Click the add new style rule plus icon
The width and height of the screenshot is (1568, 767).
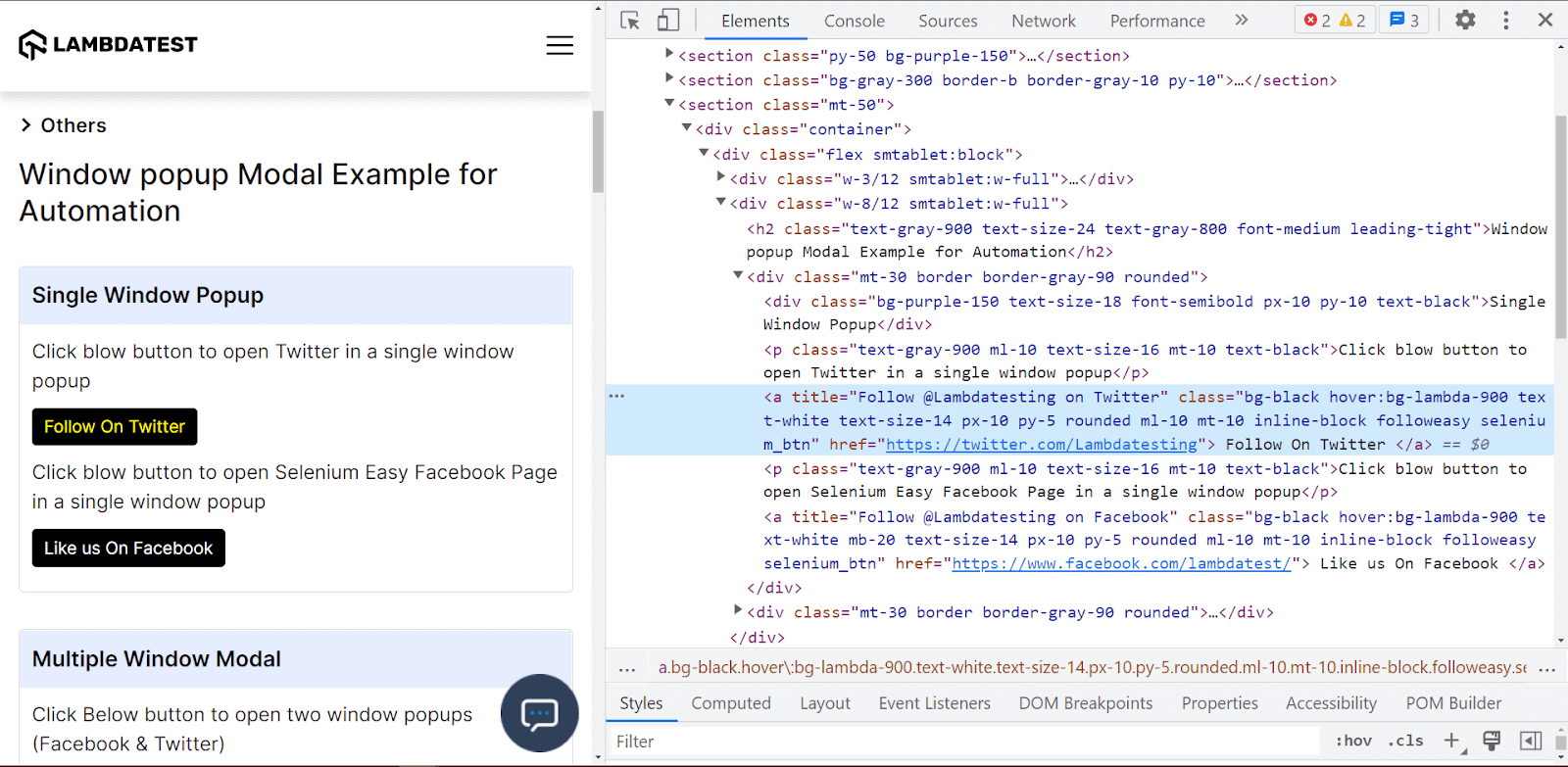(1451, 741)
